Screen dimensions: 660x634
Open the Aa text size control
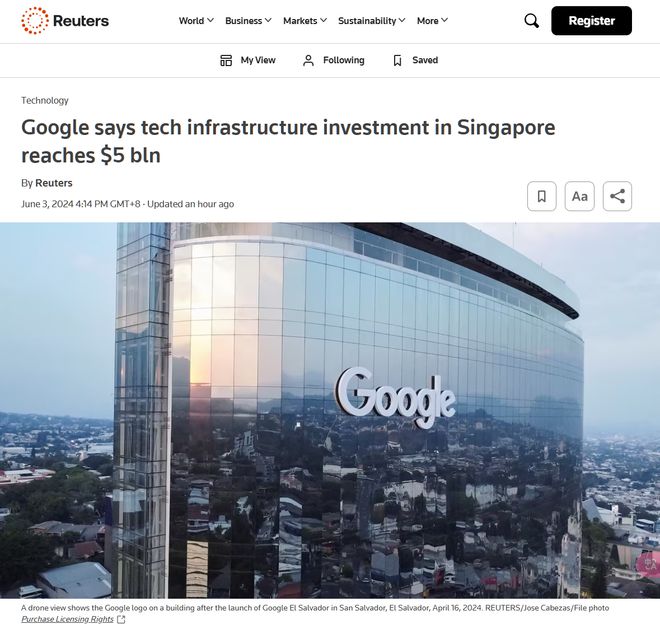(580, 196)
